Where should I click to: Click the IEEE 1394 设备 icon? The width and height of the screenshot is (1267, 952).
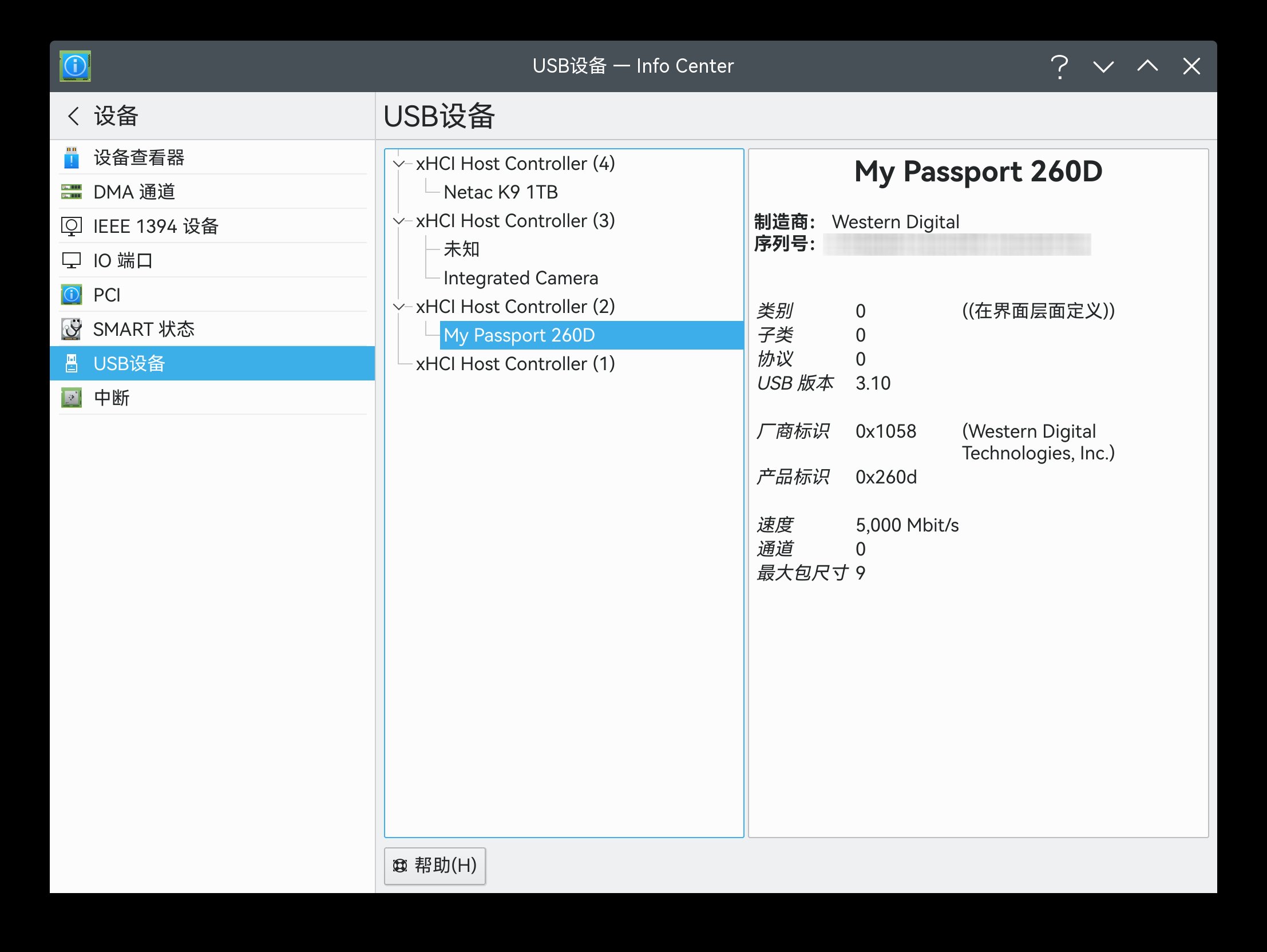tap(71, 226)
